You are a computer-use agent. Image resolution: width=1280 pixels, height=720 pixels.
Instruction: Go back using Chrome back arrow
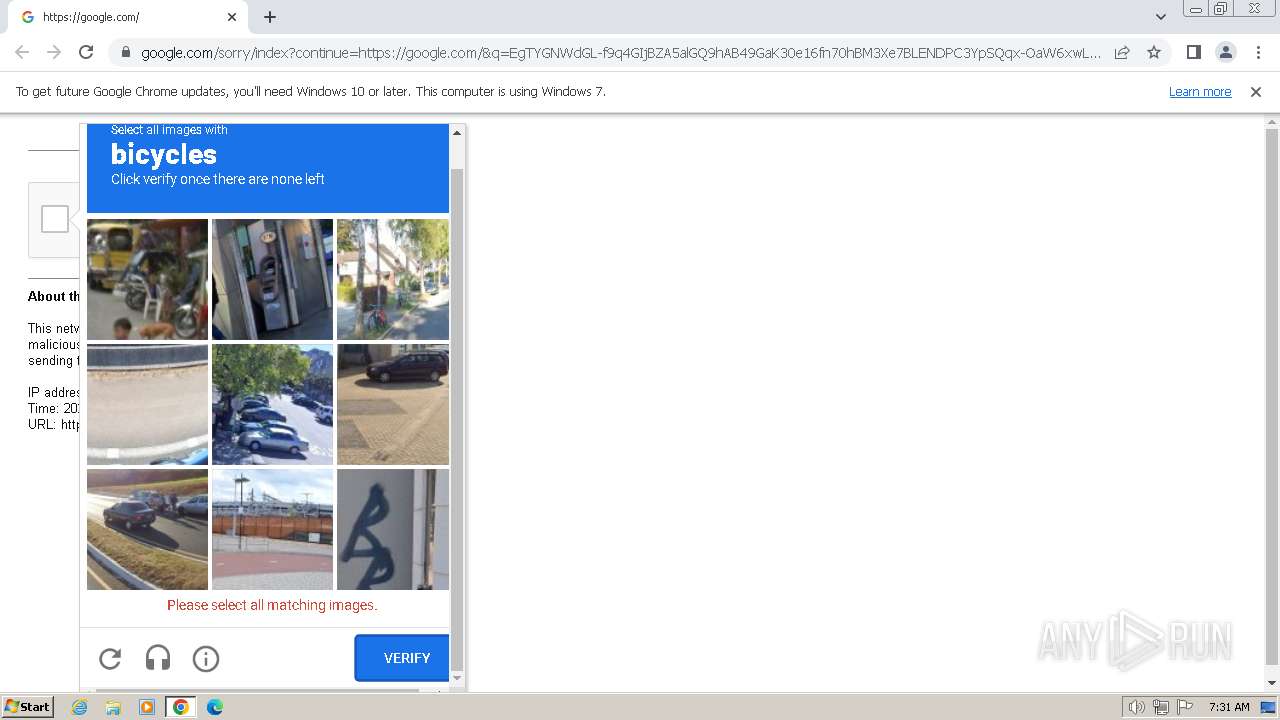tap(22, 52)
